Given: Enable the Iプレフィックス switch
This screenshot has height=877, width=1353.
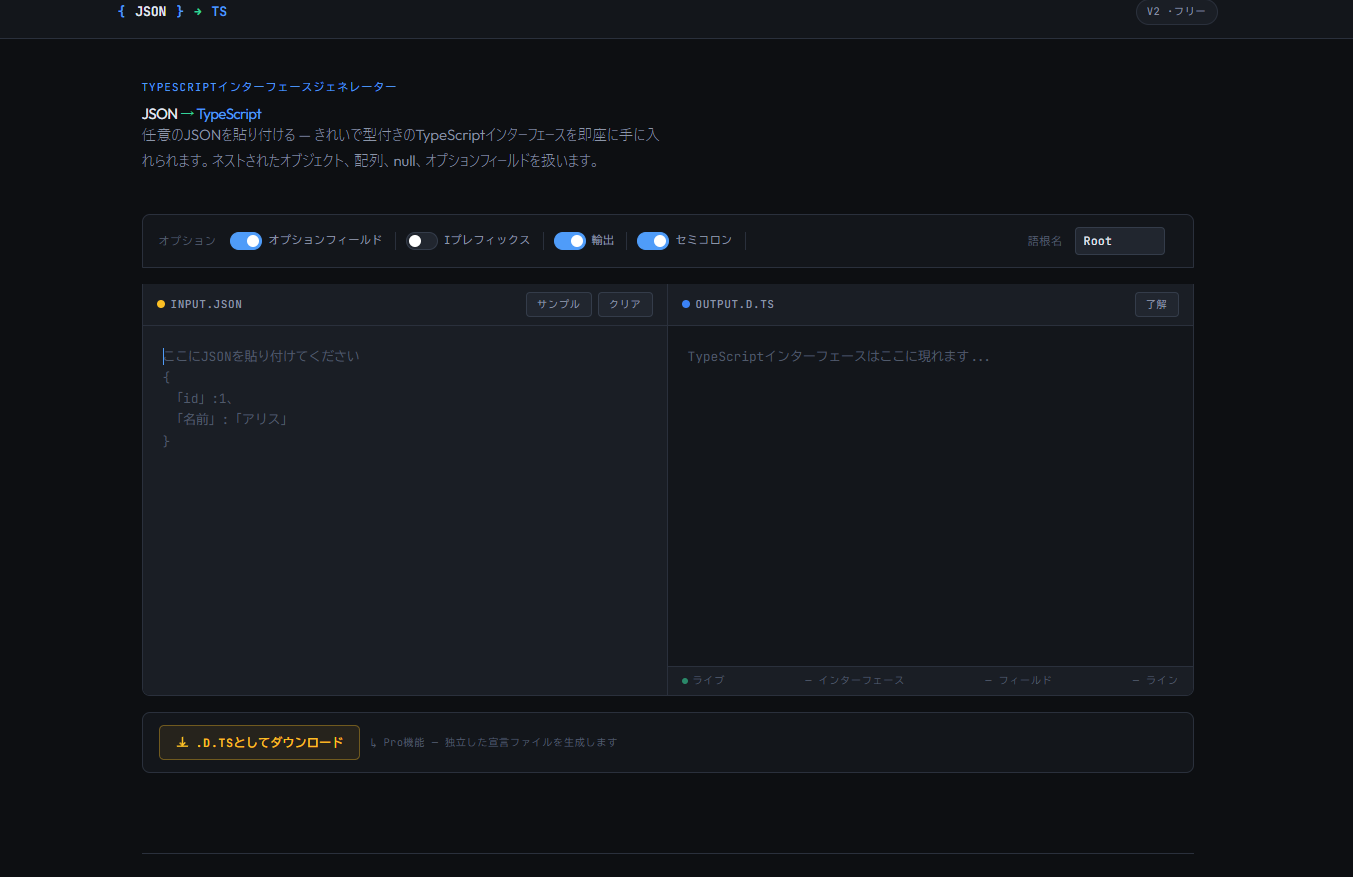Looking at the screenshot, I should (422, 241).
